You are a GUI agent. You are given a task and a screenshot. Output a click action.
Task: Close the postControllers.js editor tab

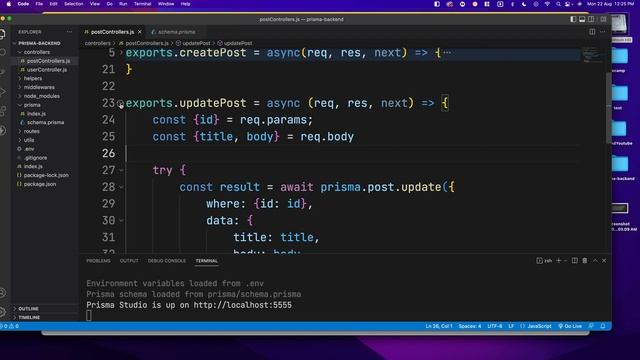point(140,32)
